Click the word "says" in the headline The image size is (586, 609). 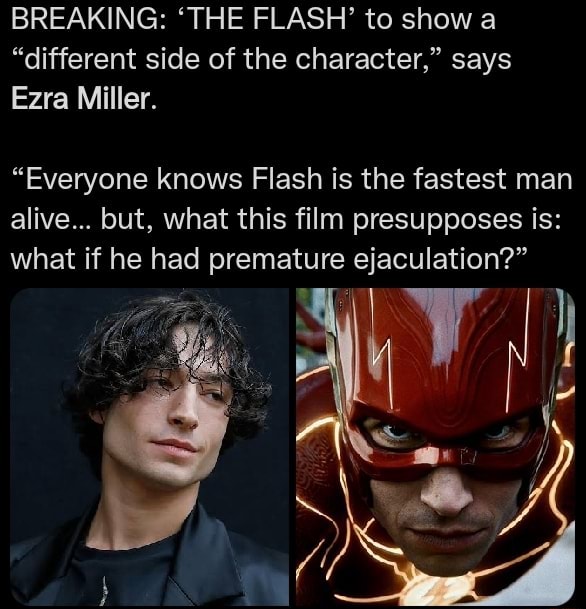point(481,61)
